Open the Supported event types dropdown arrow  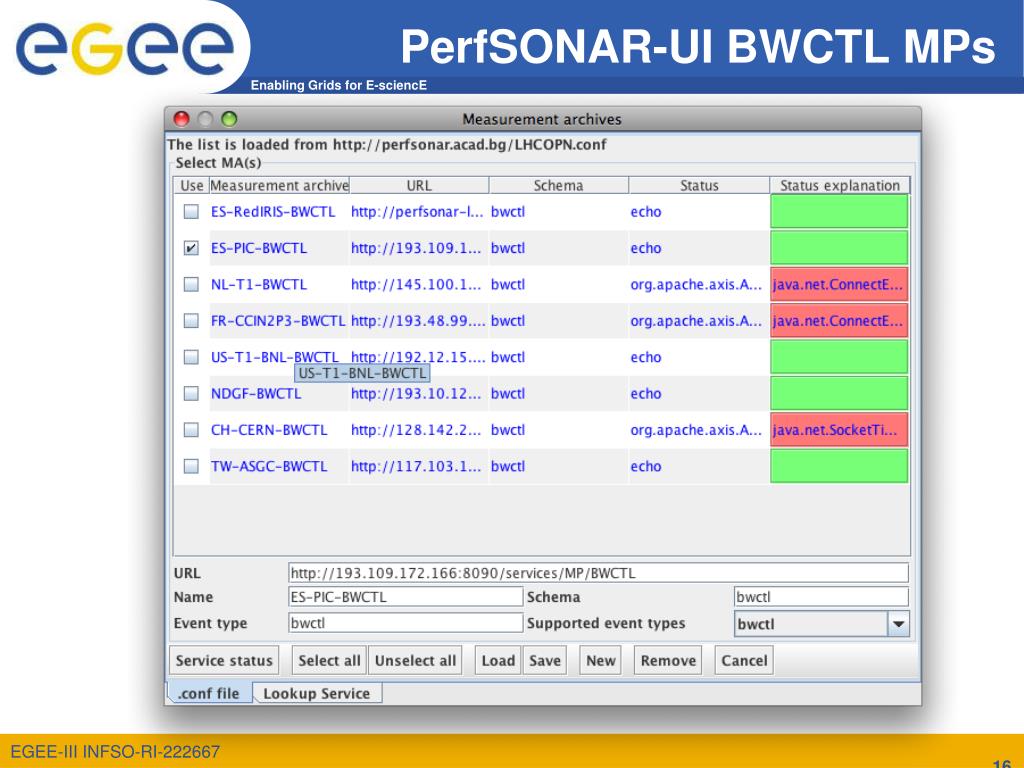coord(898,624)
